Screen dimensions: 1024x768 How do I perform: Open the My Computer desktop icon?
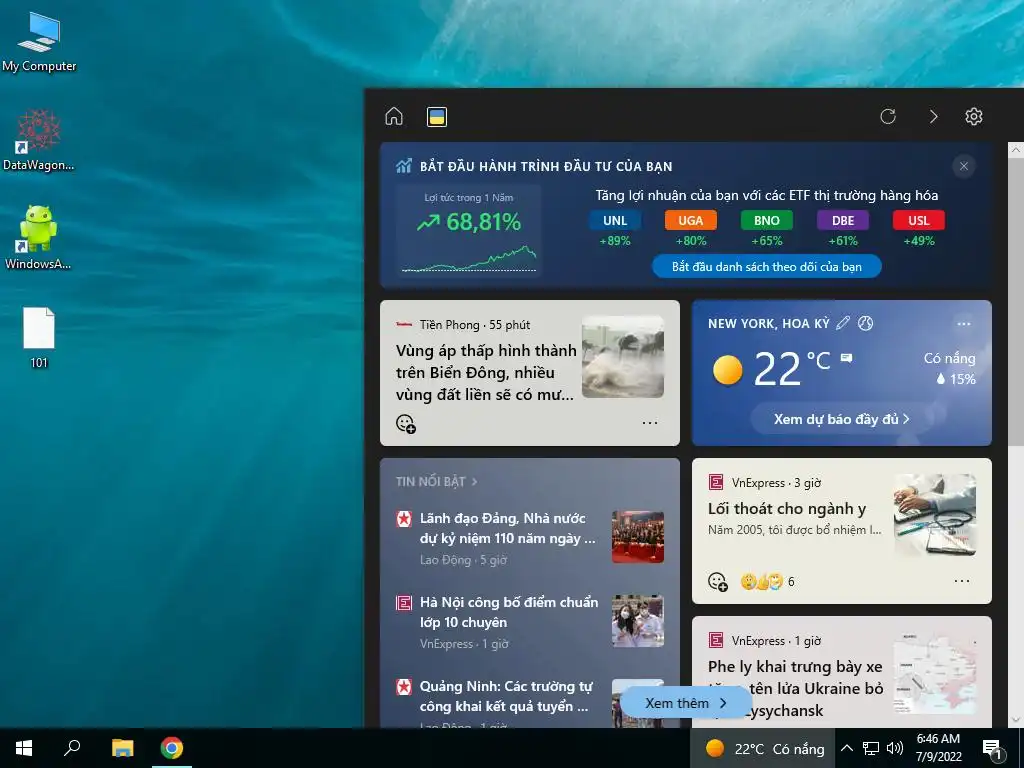coord(39,42)
